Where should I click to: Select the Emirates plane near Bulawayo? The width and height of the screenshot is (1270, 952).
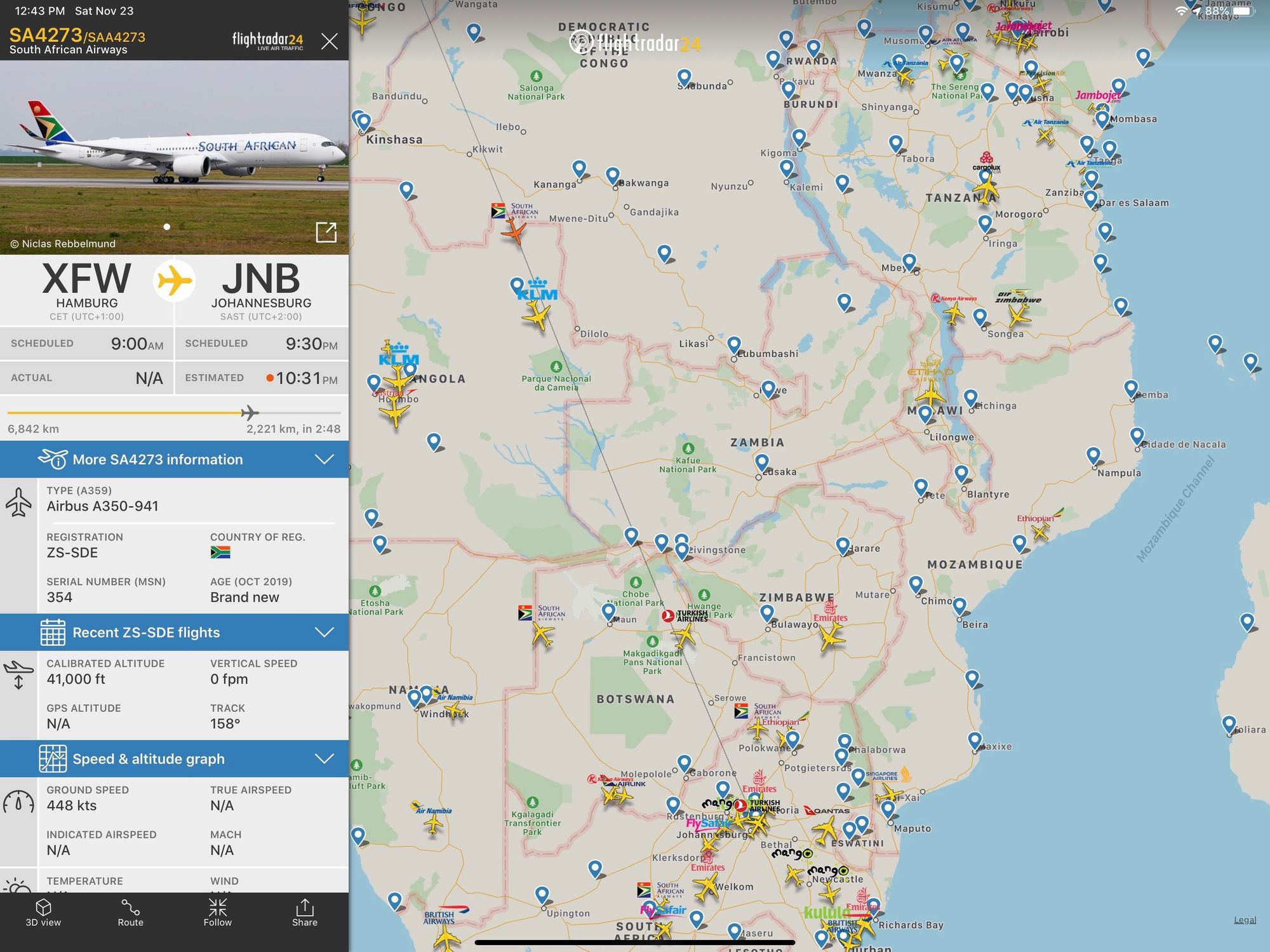pos(831,636)
